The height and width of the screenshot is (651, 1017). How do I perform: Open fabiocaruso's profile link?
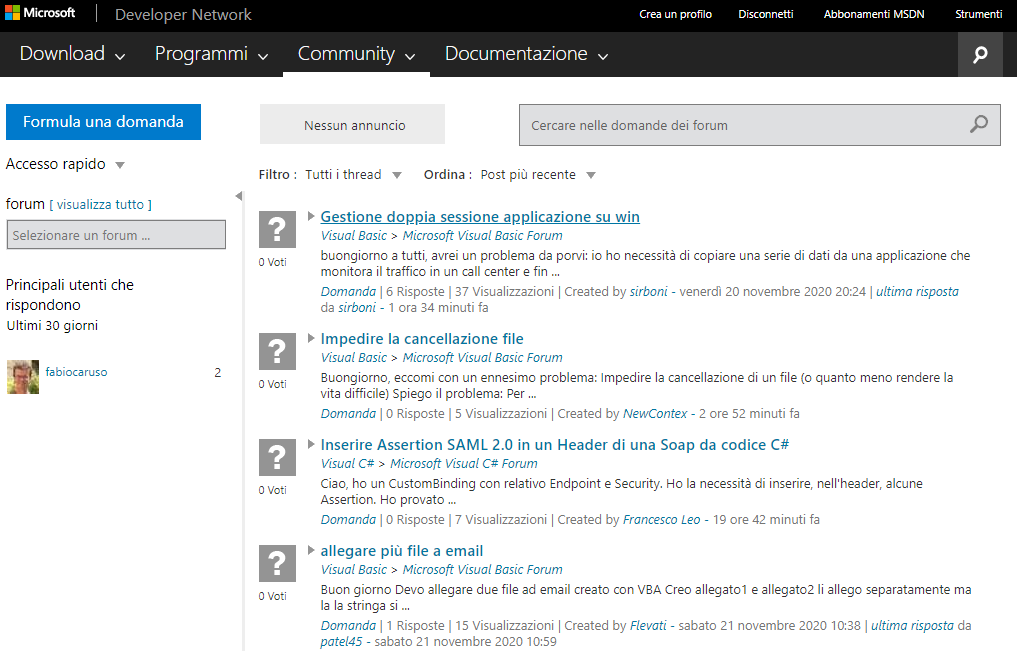click(x=77, y=372)
